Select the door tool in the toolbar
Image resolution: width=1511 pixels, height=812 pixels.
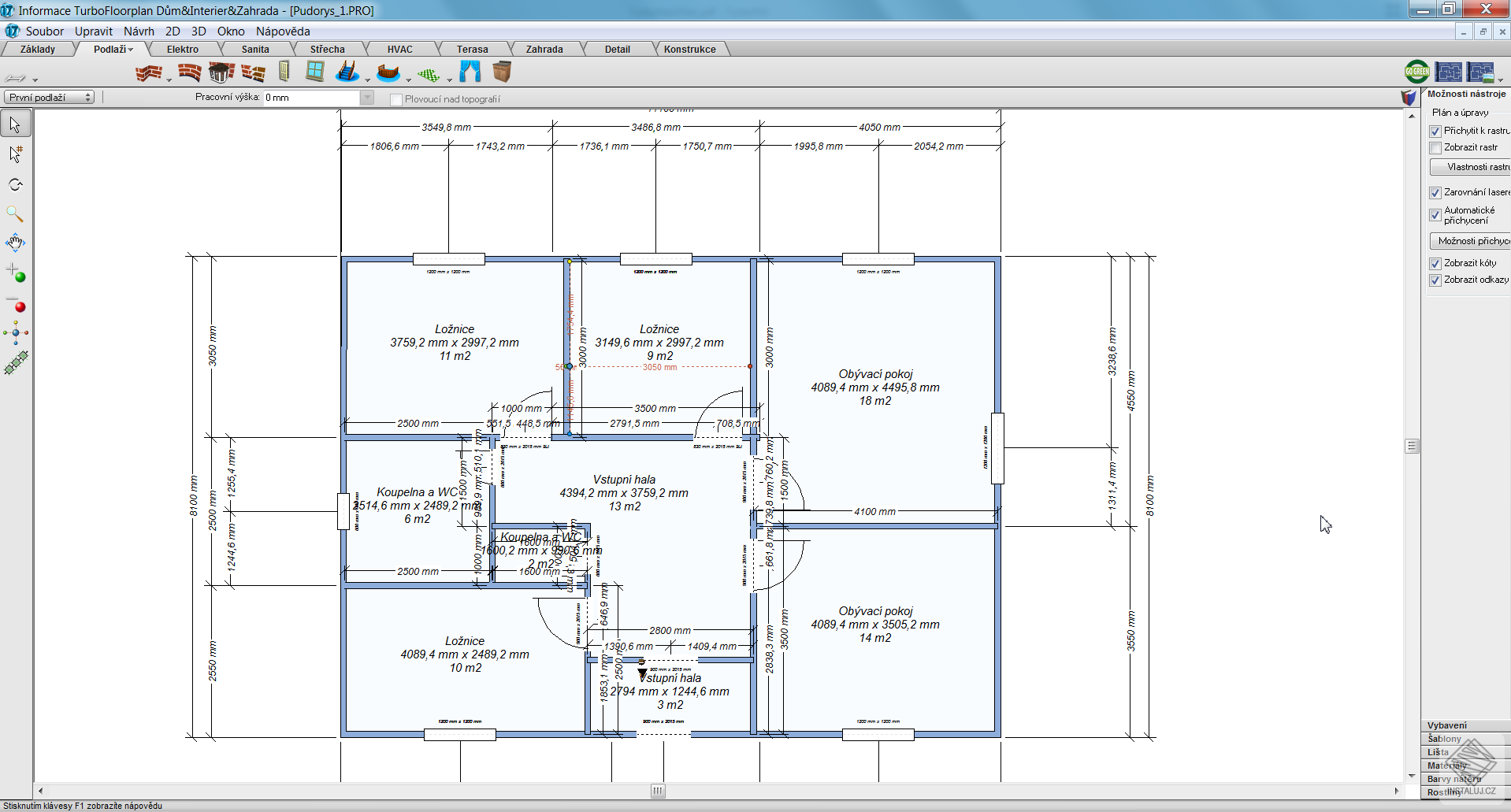point(284,72)
